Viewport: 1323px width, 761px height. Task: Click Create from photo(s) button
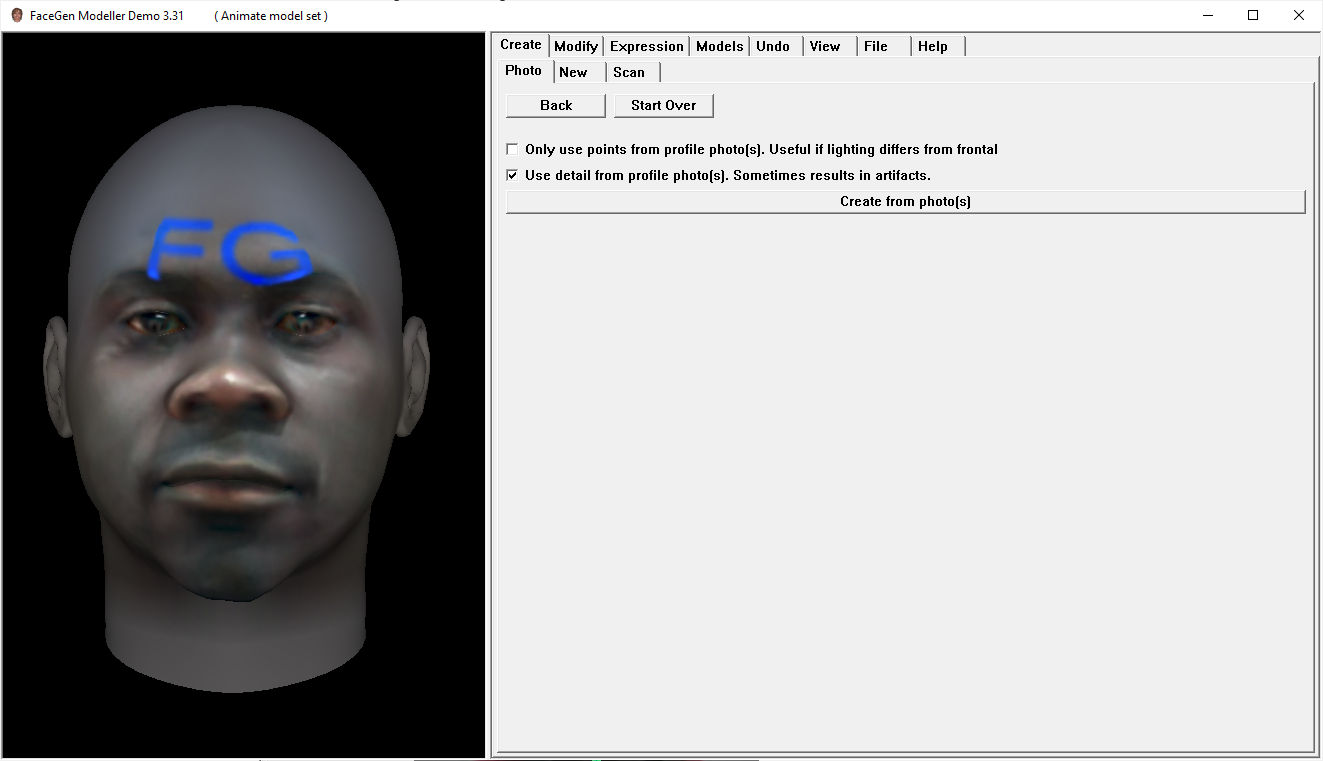pyautogui.click(x=906, y=201)
